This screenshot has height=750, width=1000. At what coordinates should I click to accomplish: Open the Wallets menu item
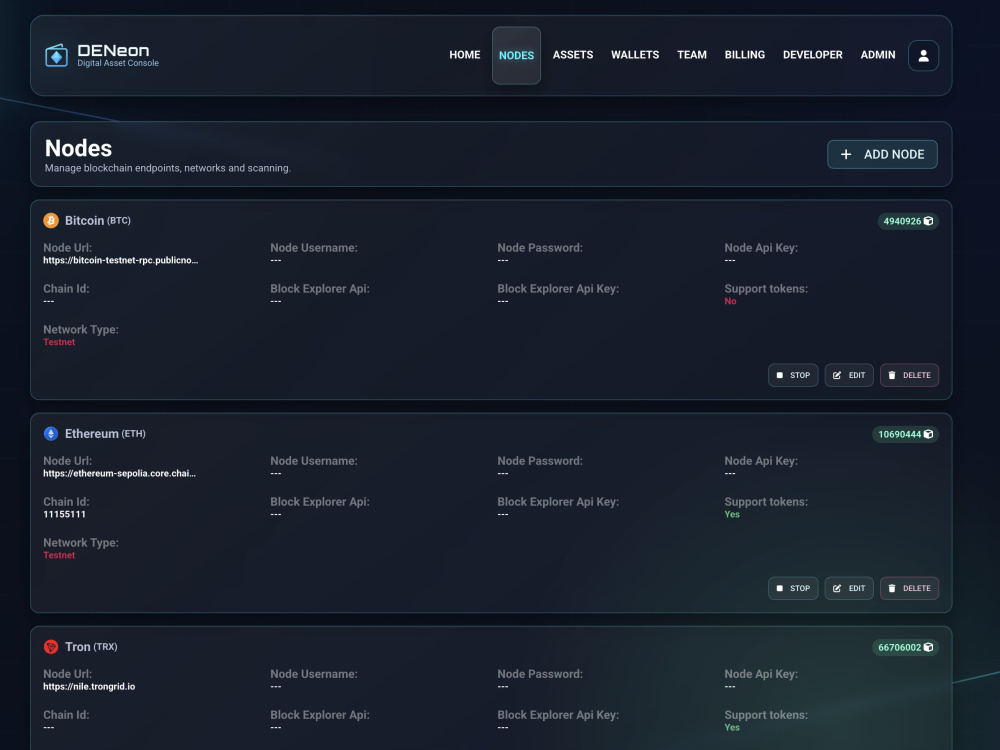(635, 55)
